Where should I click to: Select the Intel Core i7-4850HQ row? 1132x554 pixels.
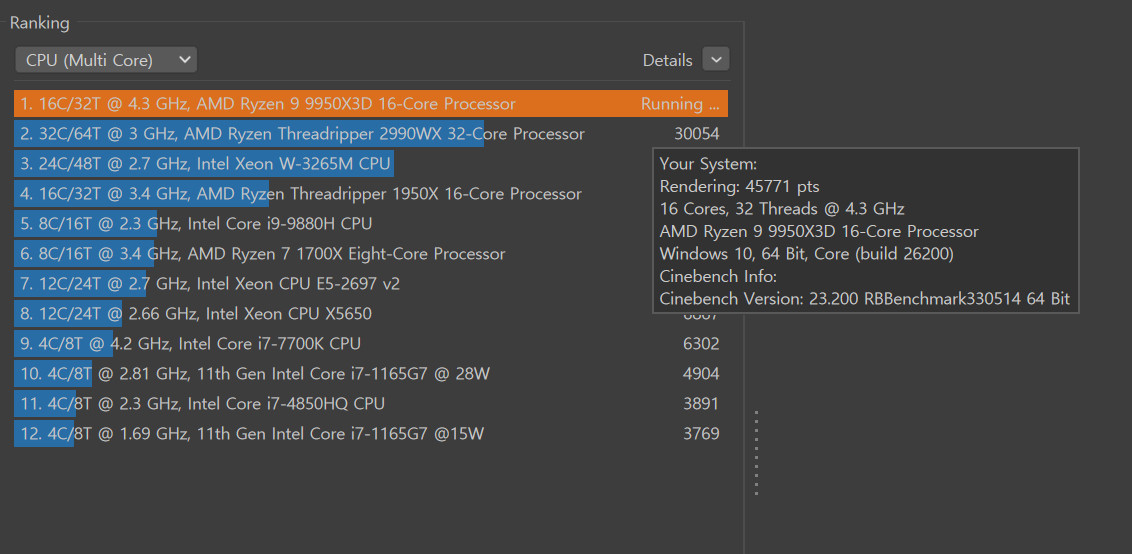coord(370,404)
